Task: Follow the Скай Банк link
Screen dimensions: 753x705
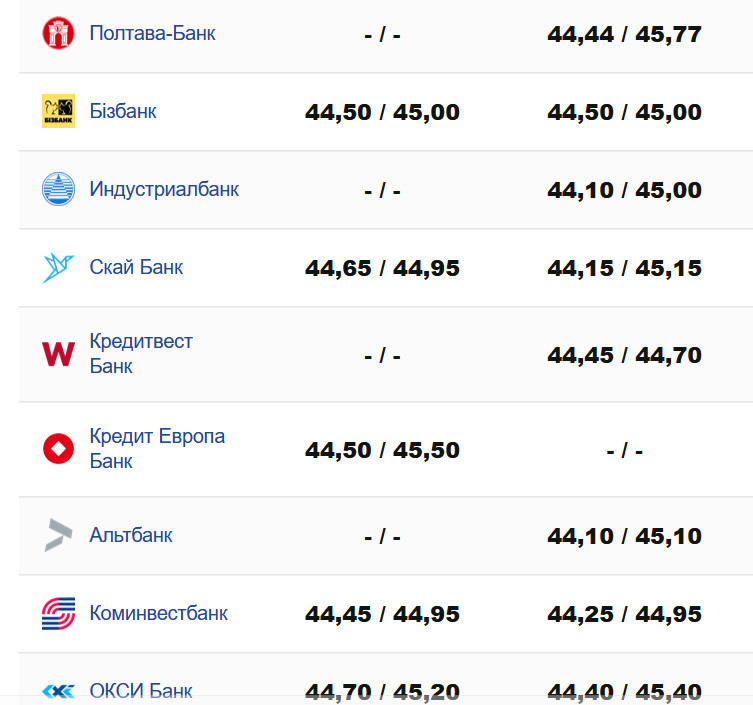Action: [136, 267]
